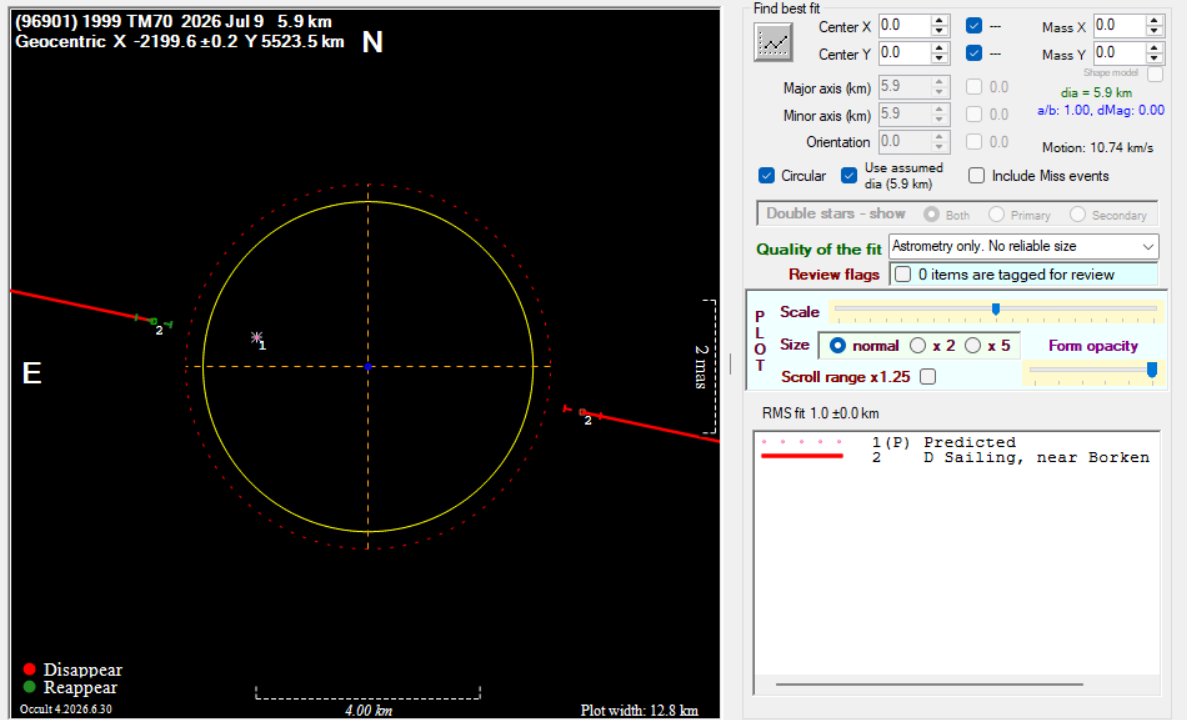The width and height of the screenshot is (1187, 720).
Task: Click the Occult 4.2026.6.30 version text
Action: 66,709
